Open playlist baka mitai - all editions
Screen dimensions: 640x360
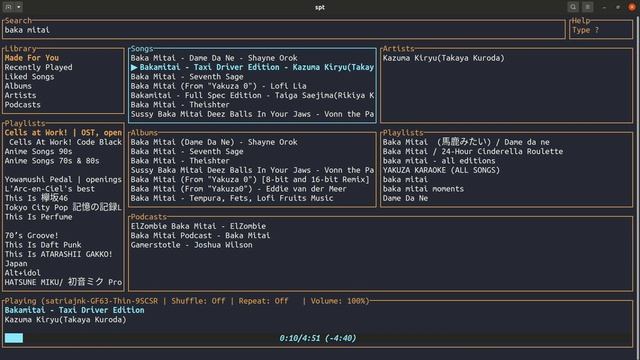pos(439,161)
